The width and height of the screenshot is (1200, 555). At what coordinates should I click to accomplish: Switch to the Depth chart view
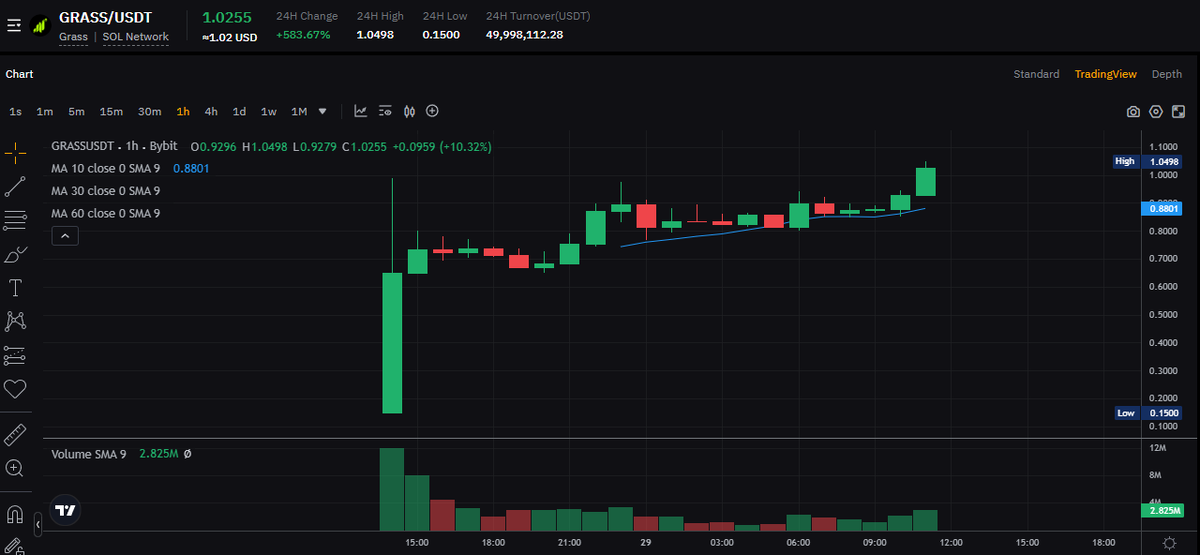pyautogui.click(x=1167, y=74)
